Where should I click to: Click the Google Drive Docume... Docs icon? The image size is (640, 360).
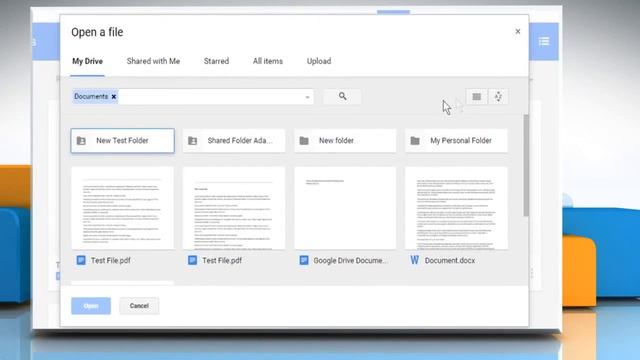[304, 260]
